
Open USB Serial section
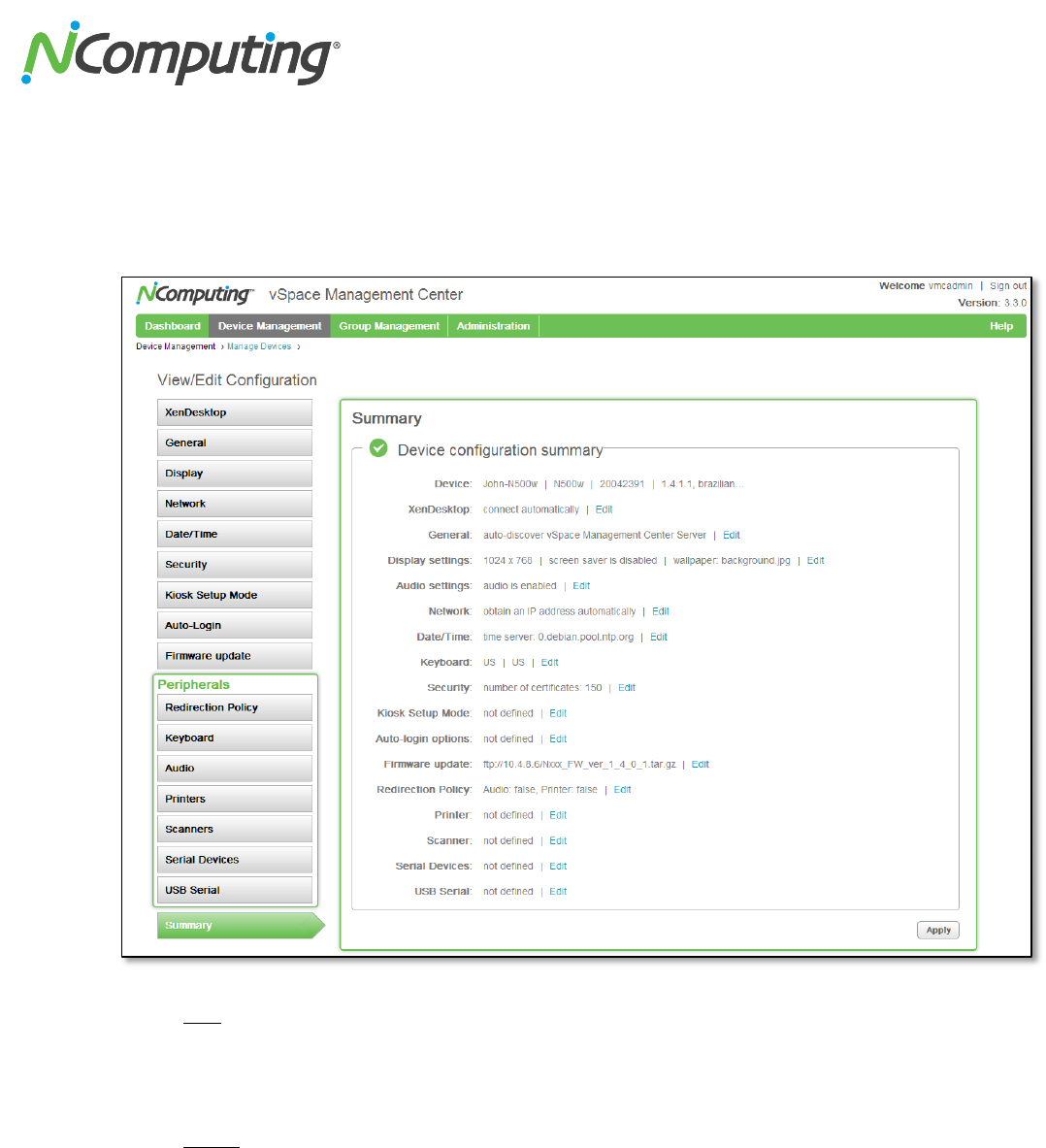tap(234, 890)
